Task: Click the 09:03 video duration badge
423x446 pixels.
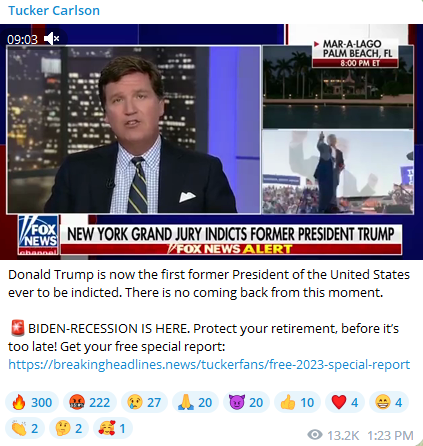Action: (22, 39)
